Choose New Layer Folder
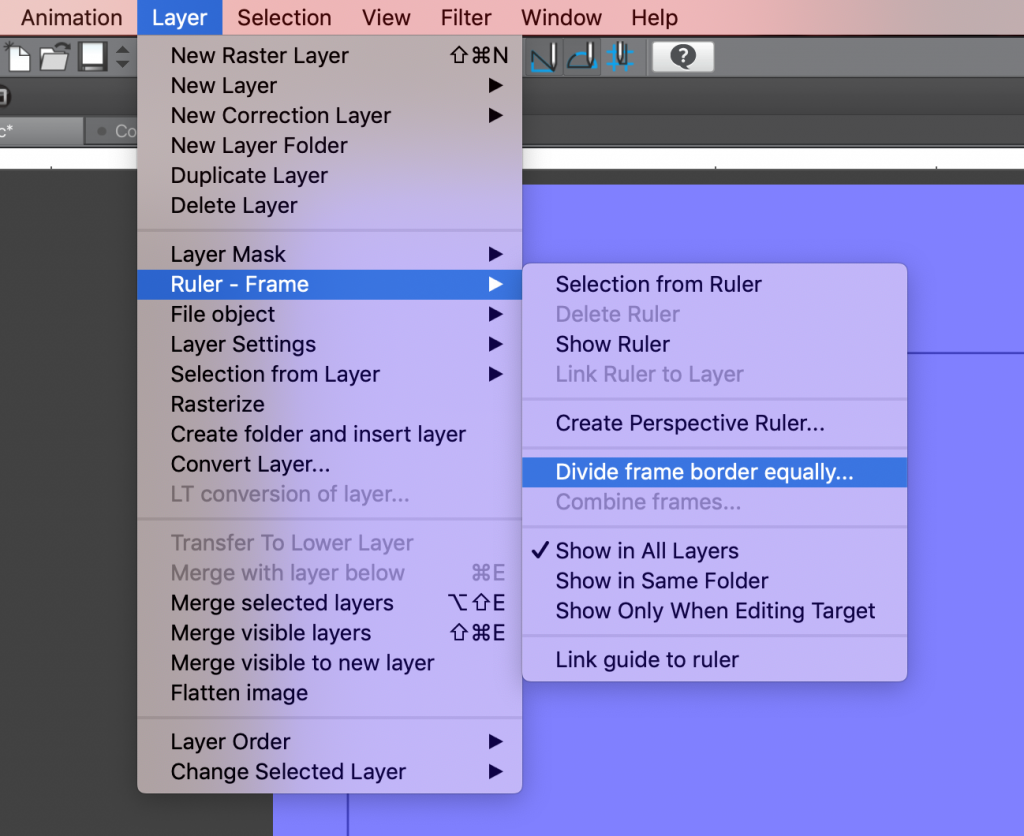 (x=330, y=146)
